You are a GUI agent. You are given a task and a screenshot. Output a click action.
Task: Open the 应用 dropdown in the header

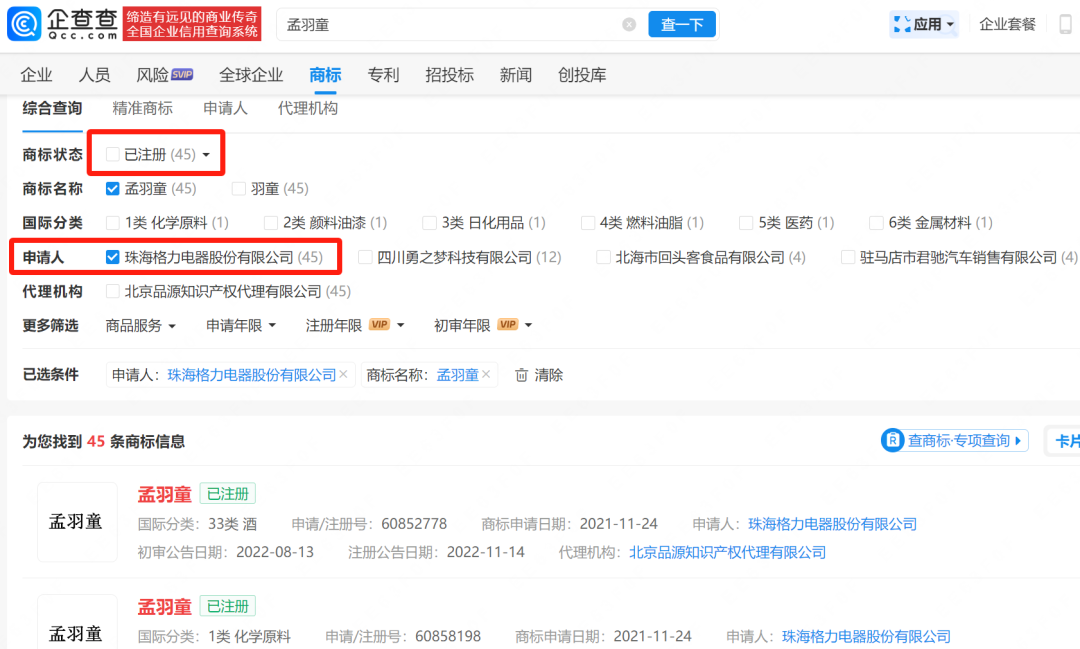pyautogui.click(x=924, y=25)
